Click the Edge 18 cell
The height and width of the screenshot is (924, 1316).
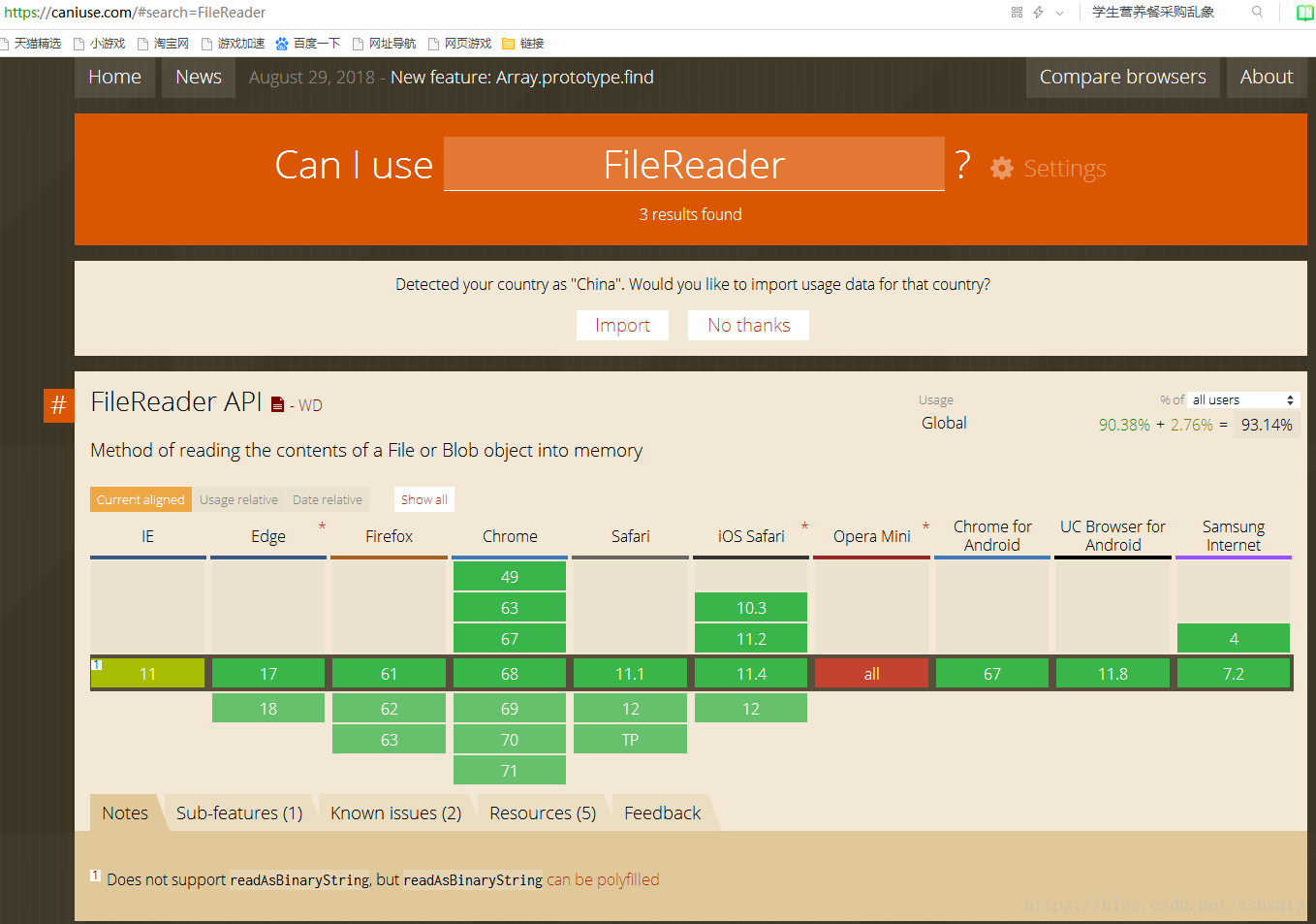point(268,708)
